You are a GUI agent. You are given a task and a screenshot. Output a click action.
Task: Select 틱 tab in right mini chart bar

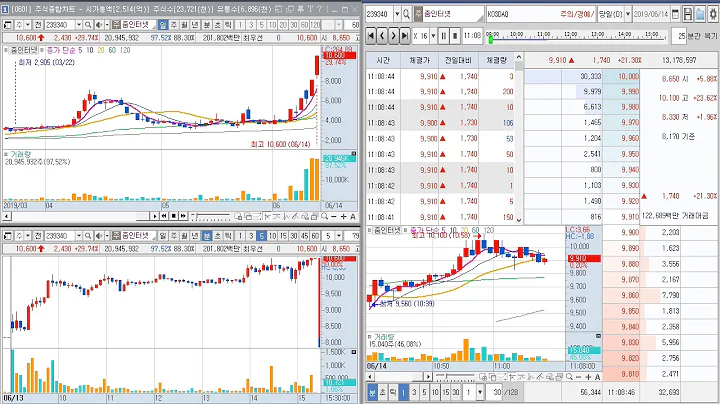pyautogui.click(x=393, y=393)
